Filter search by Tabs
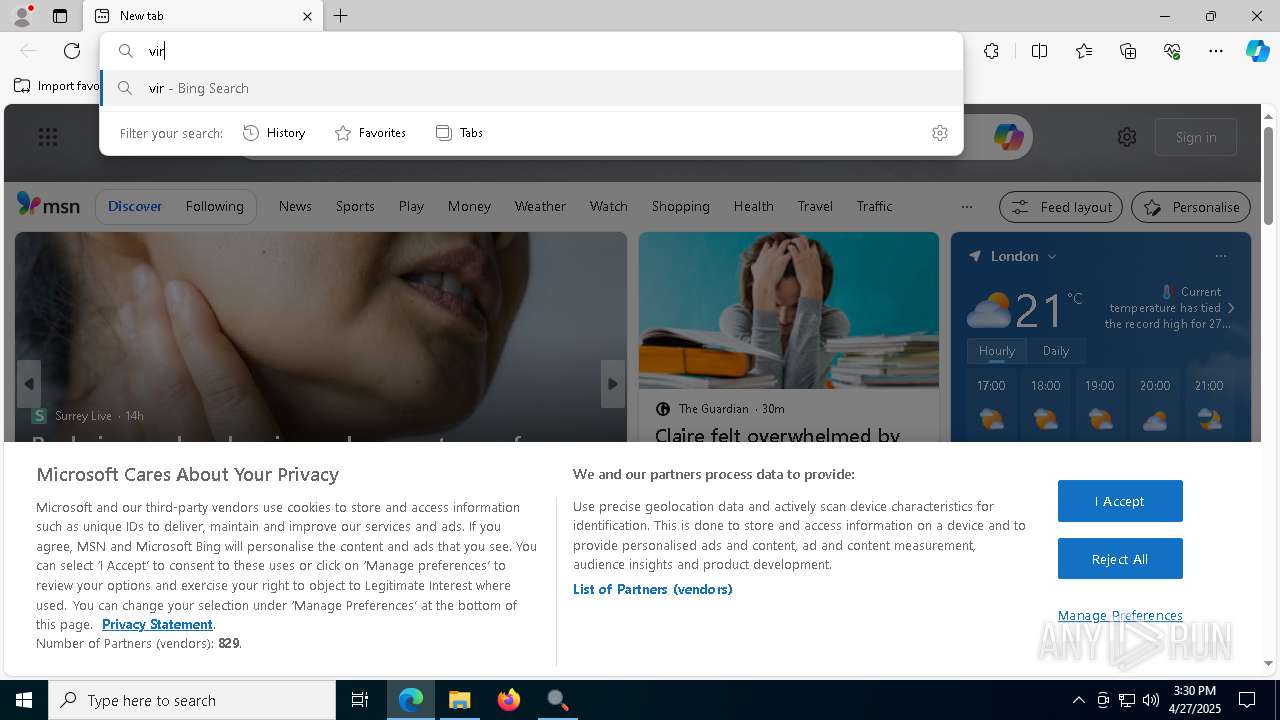Viewport: 1280px width, 720px height. tap(459, 133)
